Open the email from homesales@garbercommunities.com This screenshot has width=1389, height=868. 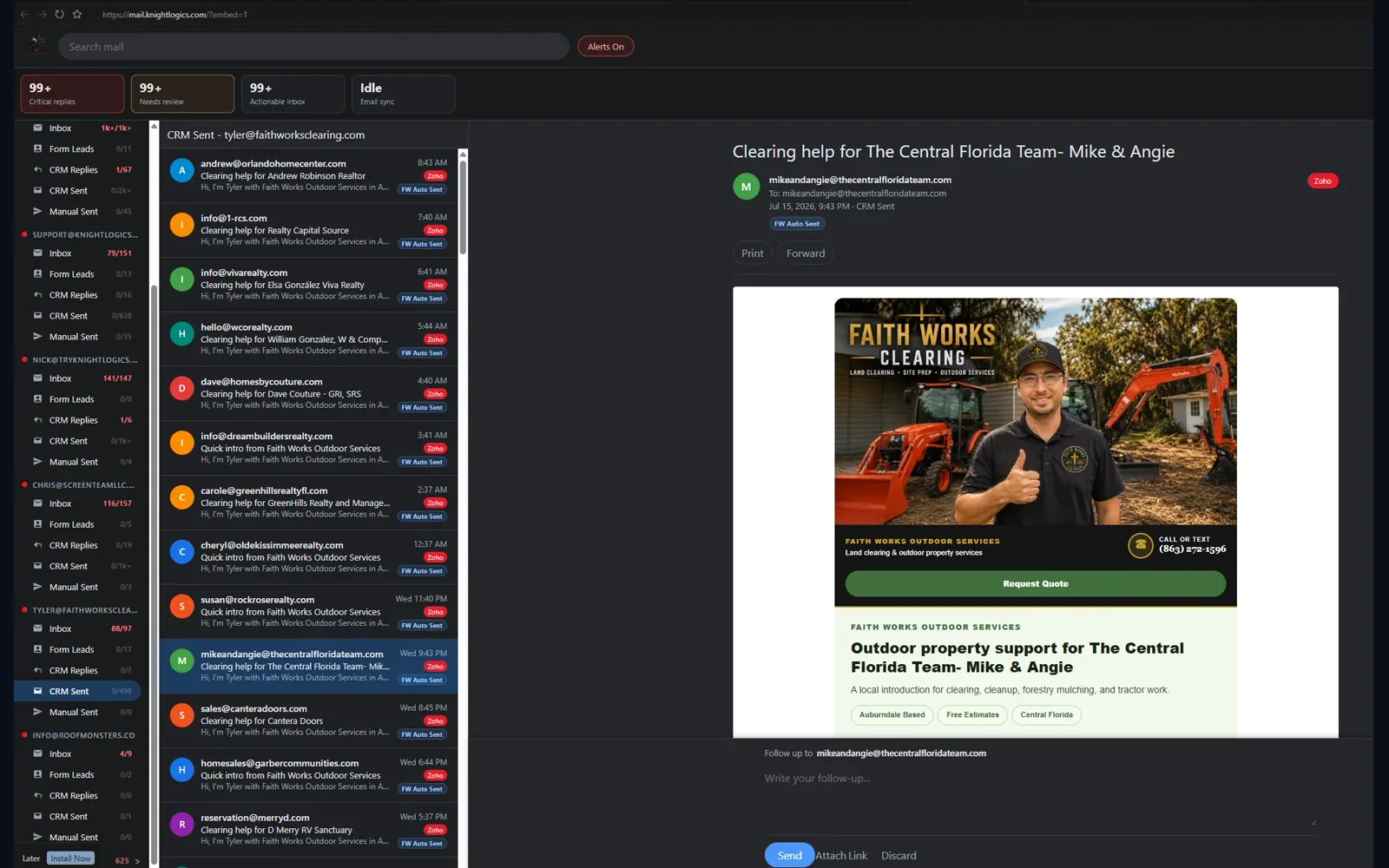(x=308, y=775)
